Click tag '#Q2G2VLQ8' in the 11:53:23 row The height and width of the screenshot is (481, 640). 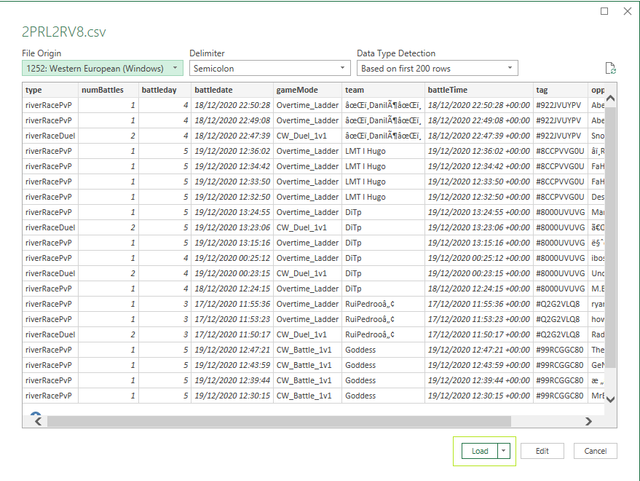click(560, 319)
